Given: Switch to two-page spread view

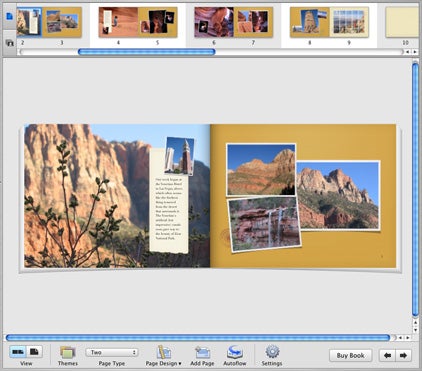Looking at the screenshot, I should point(18,352).
